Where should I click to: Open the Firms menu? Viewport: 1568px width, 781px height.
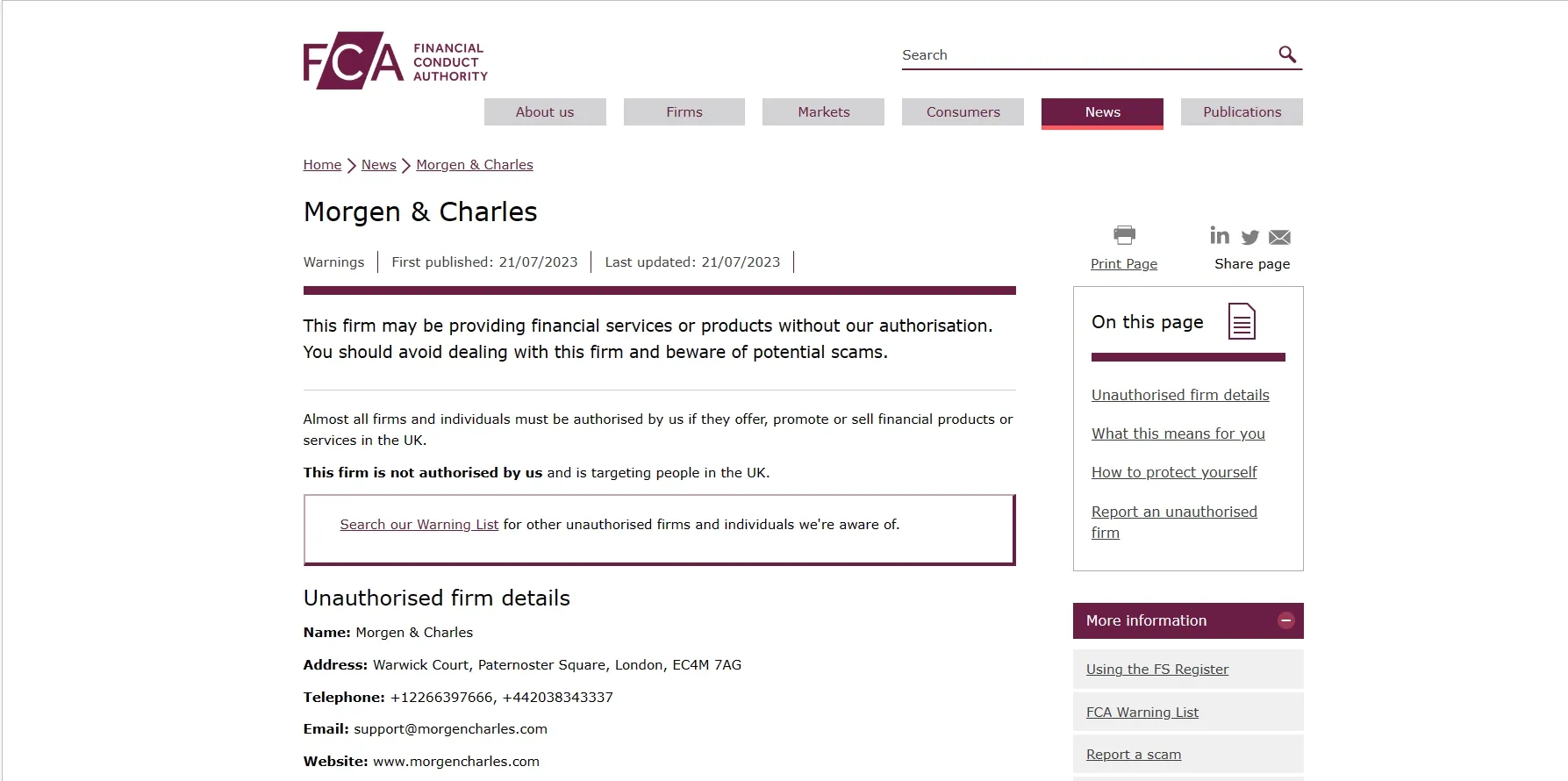click(684, 111)
